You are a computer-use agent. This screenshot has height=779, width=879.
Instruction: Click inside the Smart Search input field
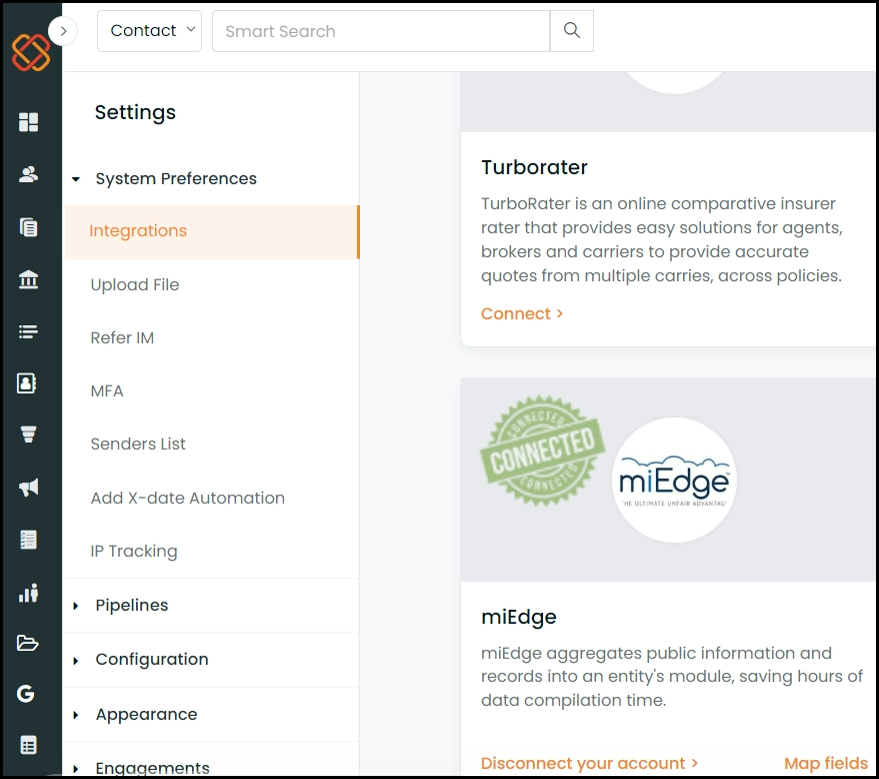coord(380,31)
